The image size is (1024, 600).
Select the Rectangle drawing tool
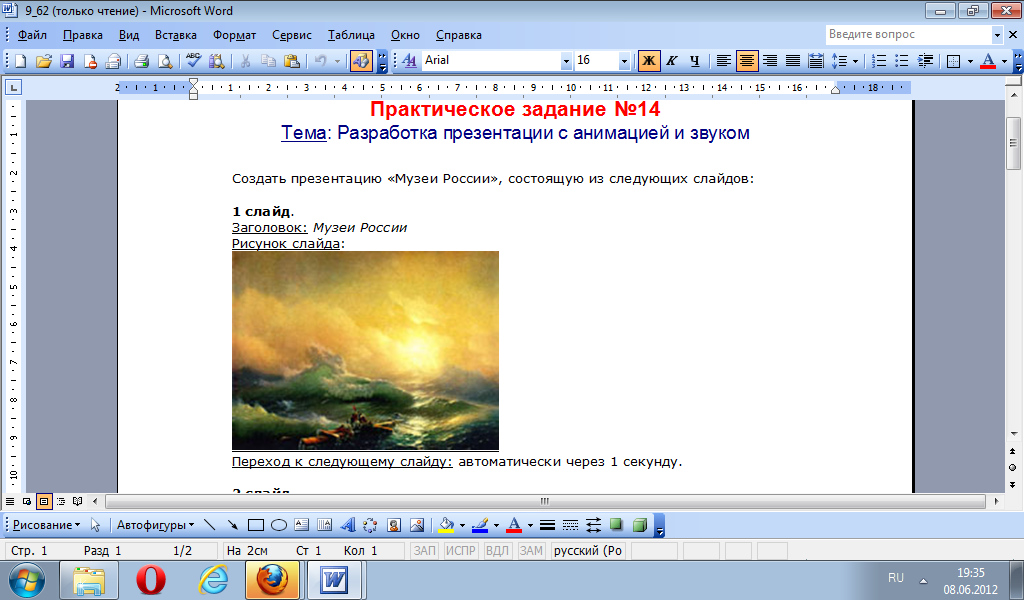click(x=255, y=525)
